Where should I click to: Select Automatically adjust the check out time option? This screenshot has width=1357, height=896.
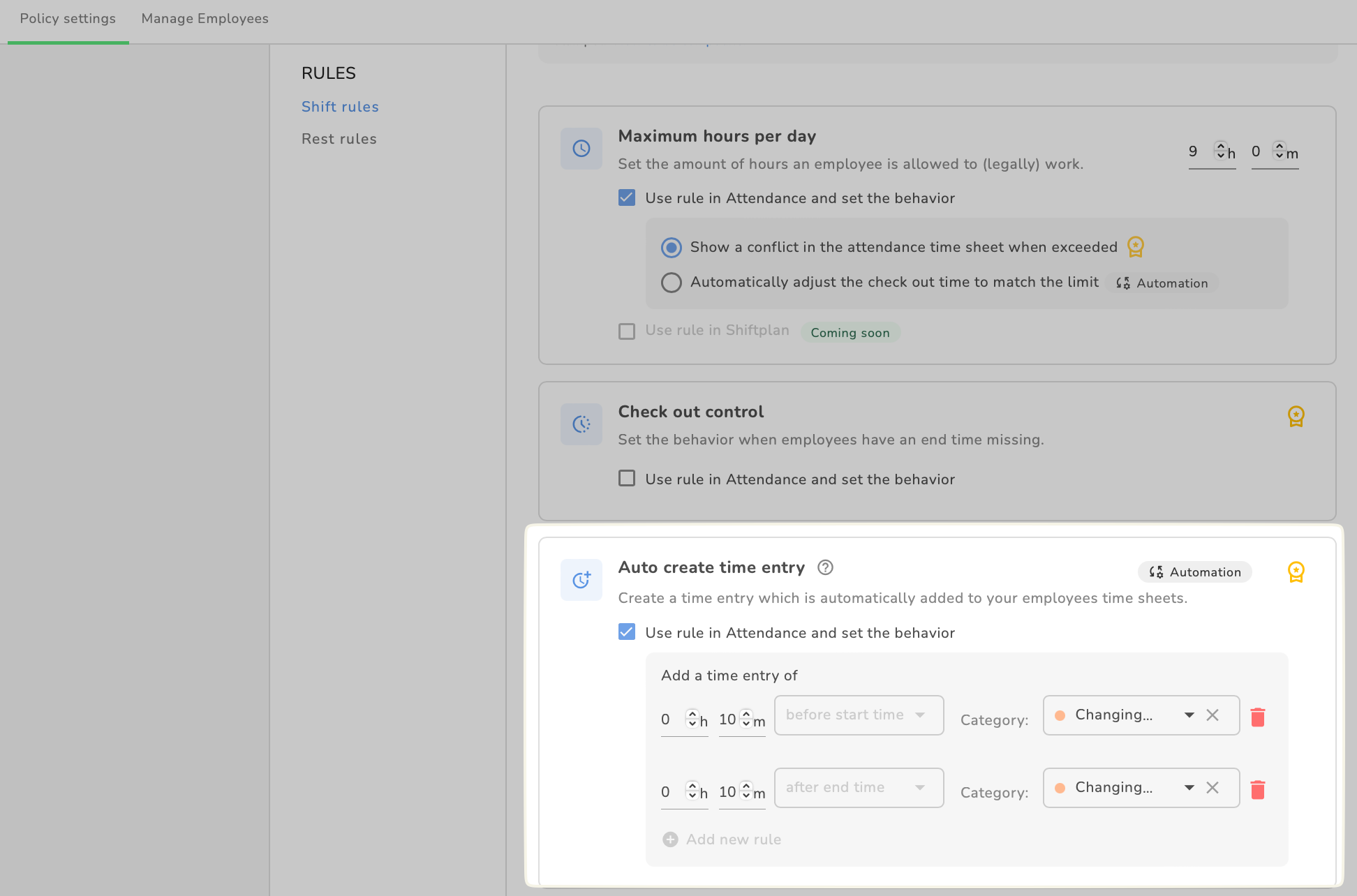(x=672, y=283)
